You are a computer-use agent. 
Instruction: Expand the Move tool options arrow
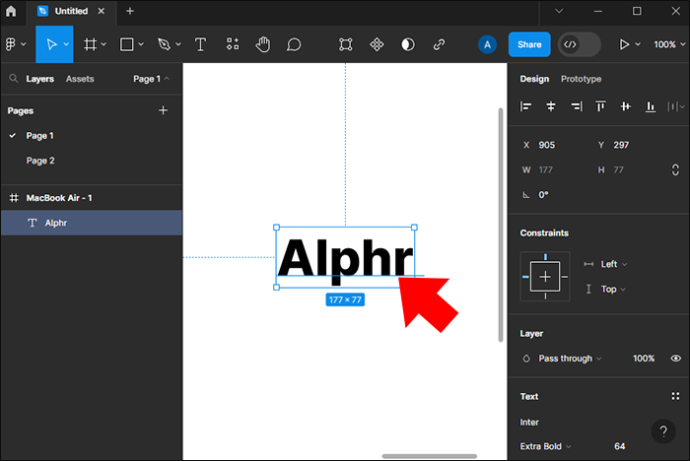tap(66, 44)
